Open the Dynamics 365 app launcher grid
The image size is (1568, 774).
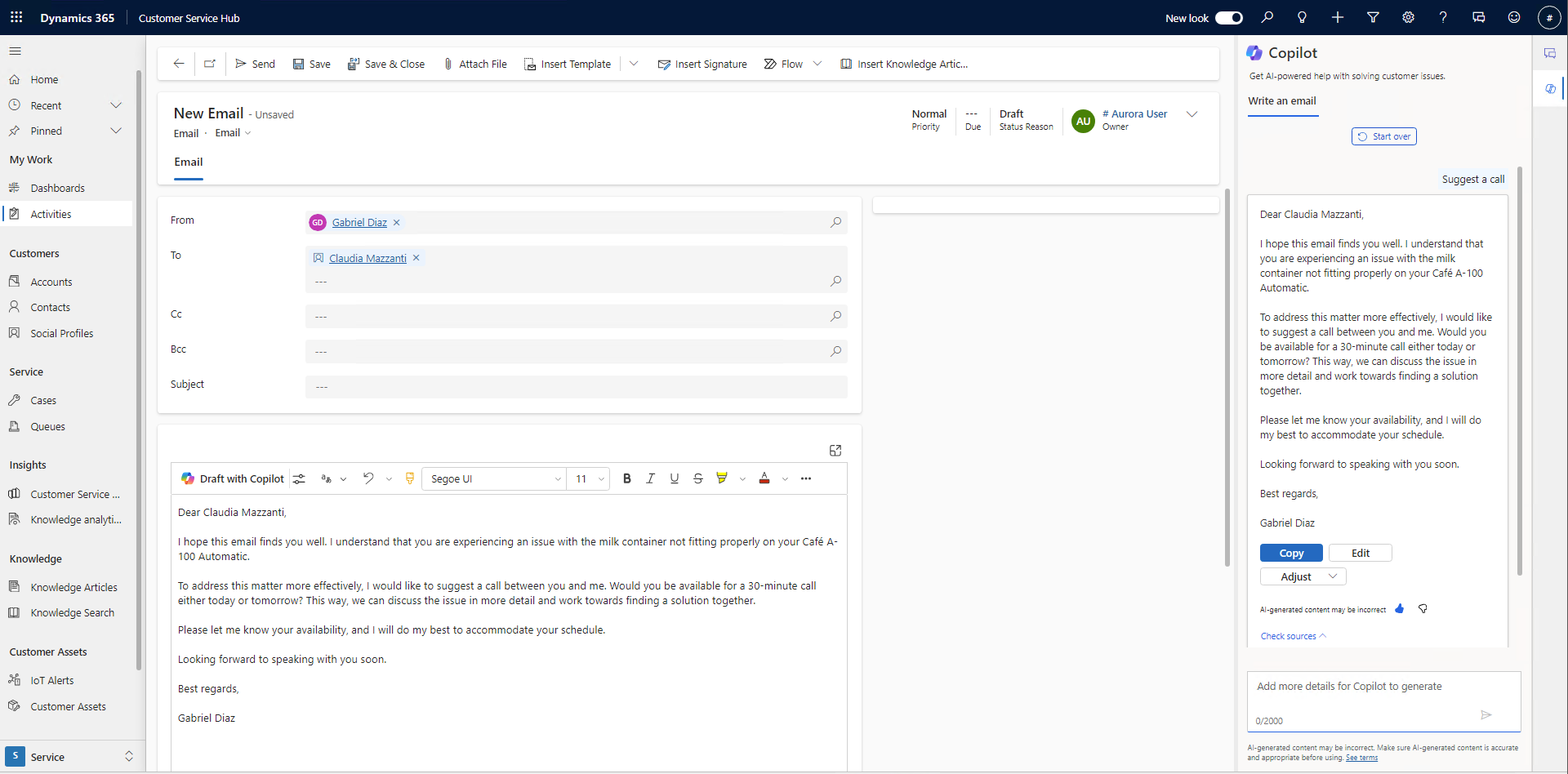(x=16, y=17)
